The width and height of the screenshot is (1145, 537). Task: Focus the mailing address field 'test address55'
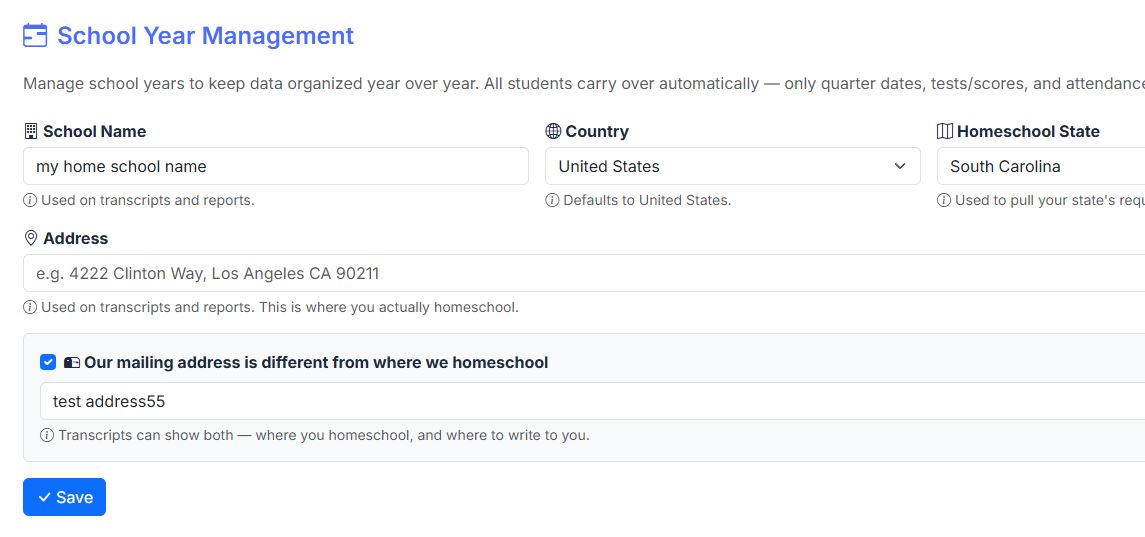(x=592, y=401)
